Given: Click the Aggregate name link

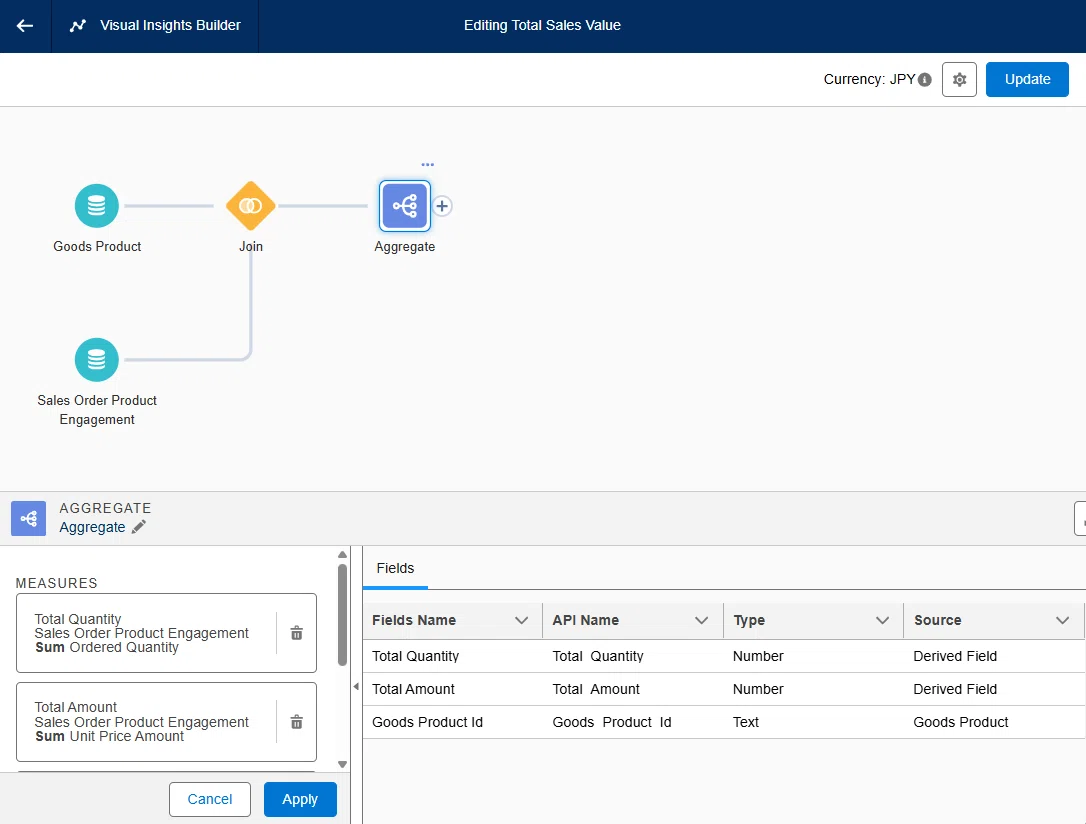Looking at the screenshot, I should coord(92,527).
